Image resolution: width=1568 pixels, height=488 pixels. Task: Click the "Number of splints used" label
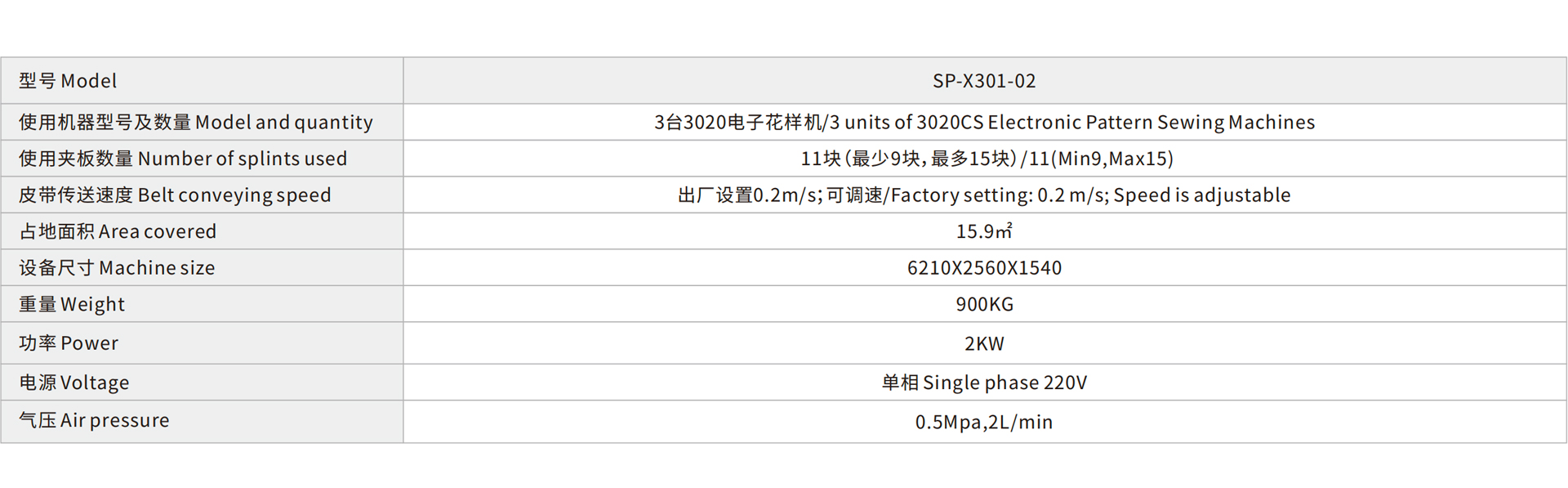coord(183,159)
